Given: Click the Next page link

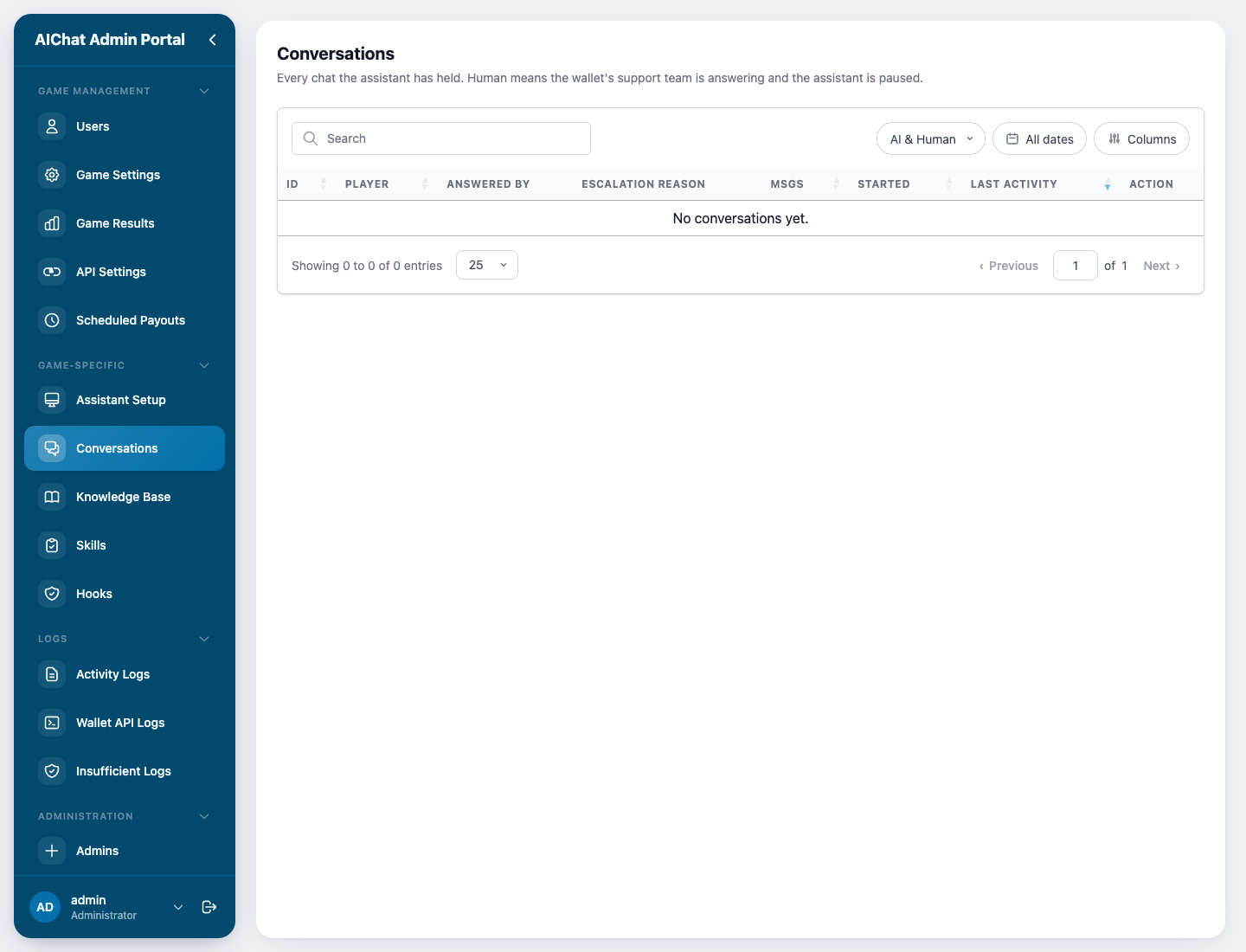Looking at the screenshot, I should click(1161, 266).
